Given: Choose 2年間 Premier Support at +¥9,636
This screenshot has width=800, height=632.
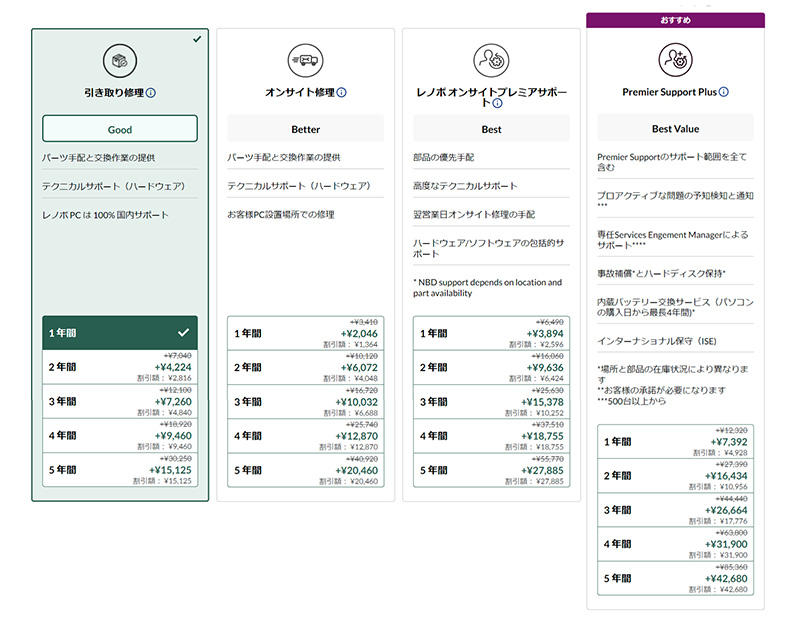Looking at the screenshot, I should click(491, 367).
